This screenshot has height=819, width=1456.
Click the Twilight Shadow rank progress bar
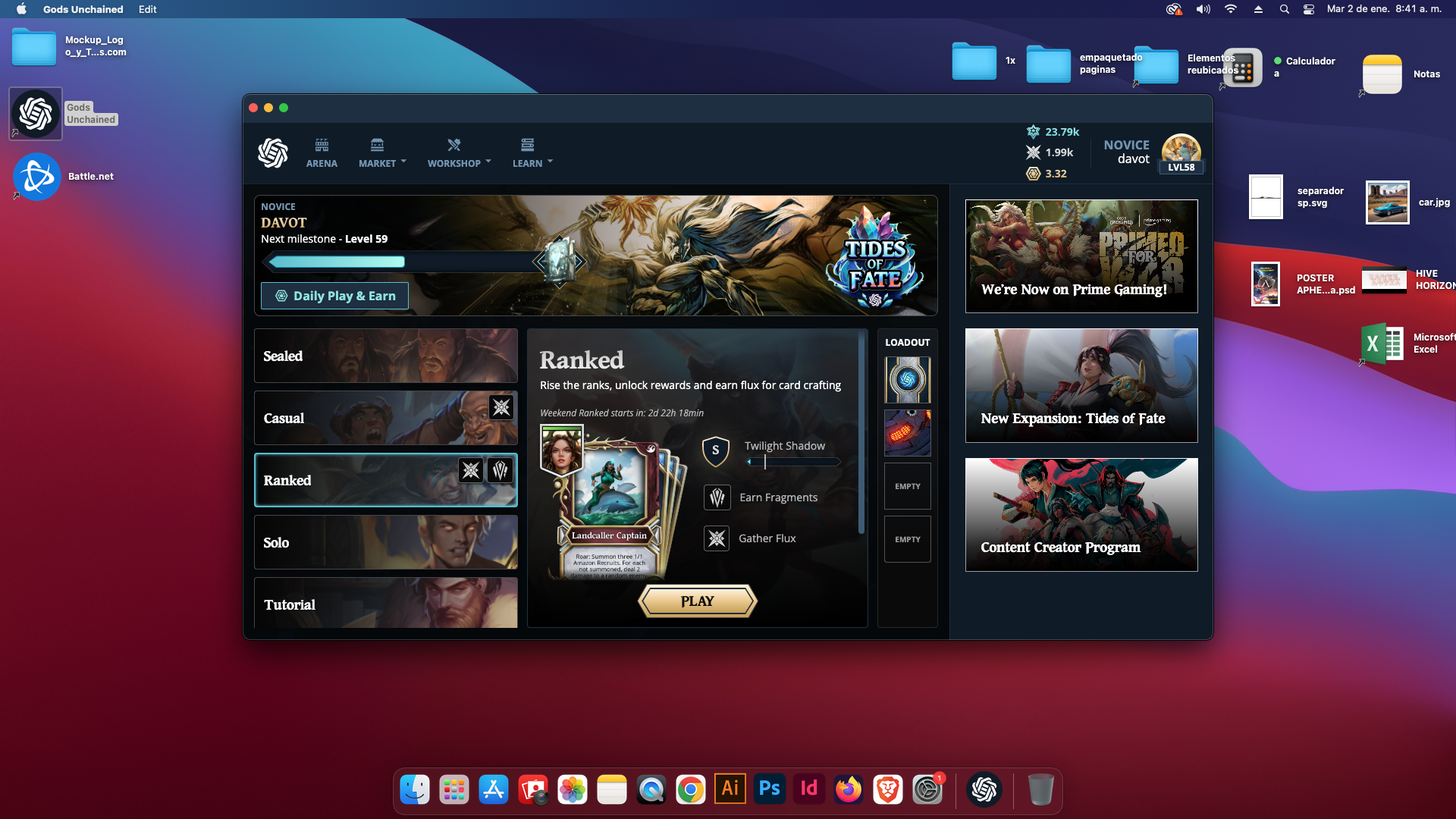pyautogui.click(x=793, y=462)
